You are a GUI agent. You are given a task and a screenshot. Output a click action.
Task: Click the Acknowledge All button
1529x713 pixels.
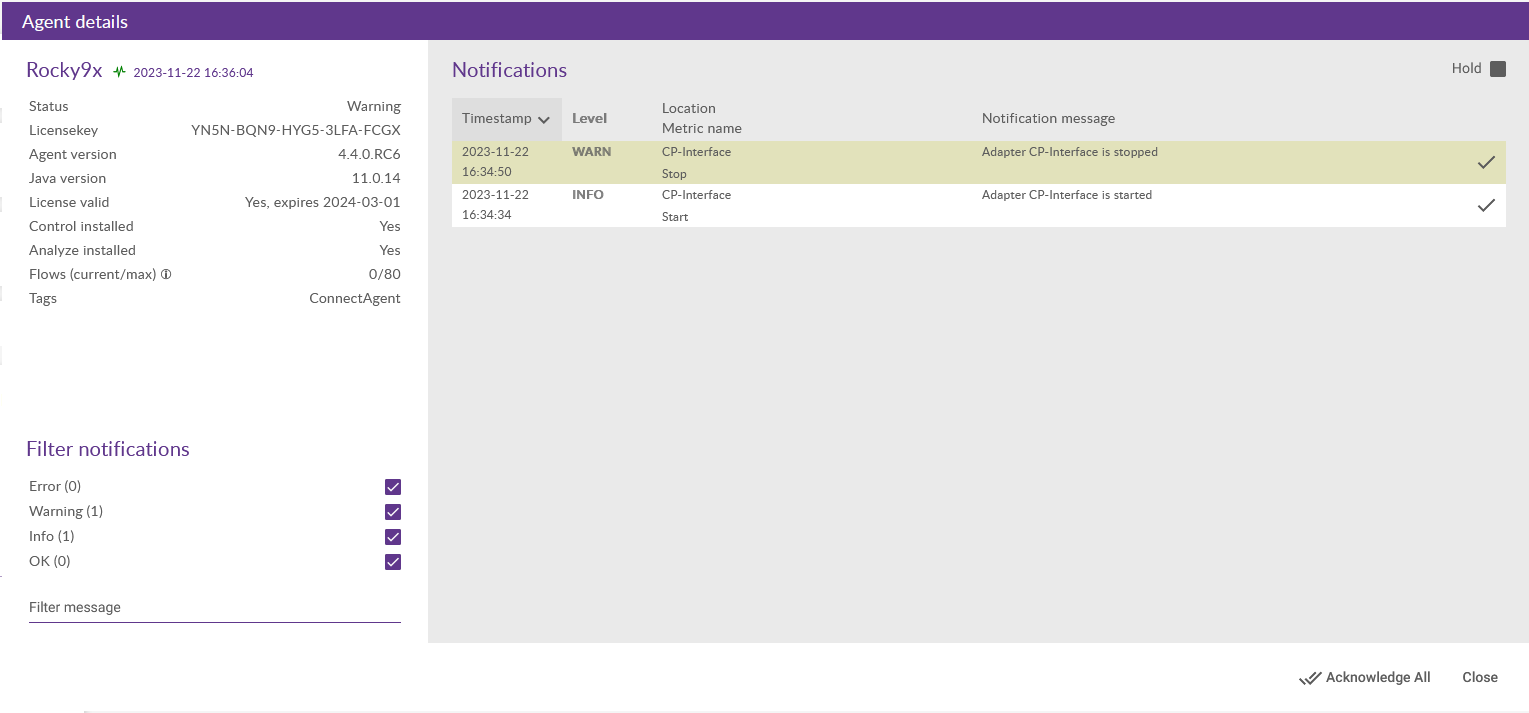point(1377,677)
